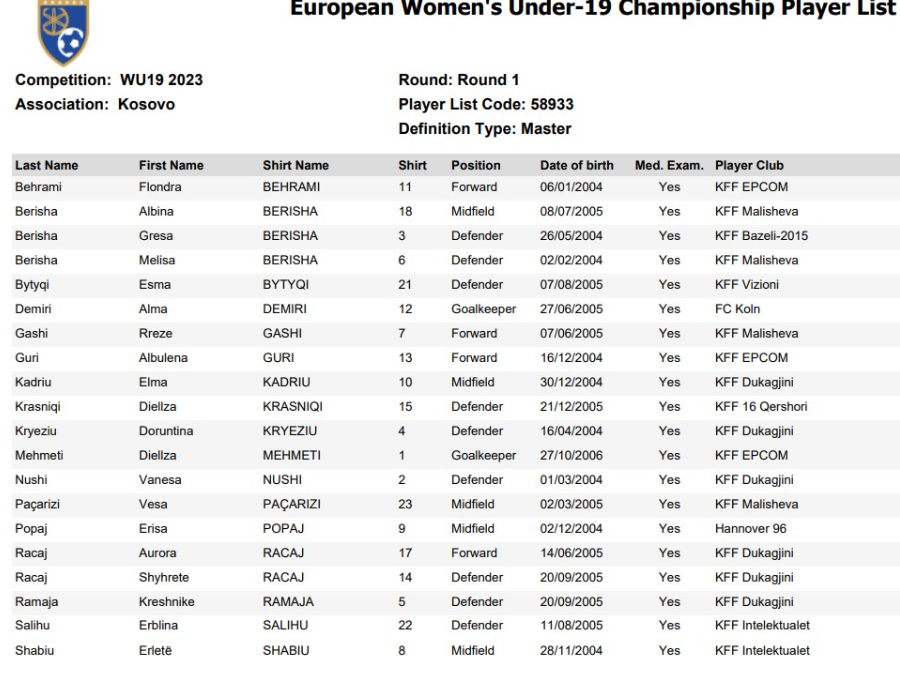Screen dimensions: 900x673
Task: Select first name "Flondra" in table
Action: [160, 187]
